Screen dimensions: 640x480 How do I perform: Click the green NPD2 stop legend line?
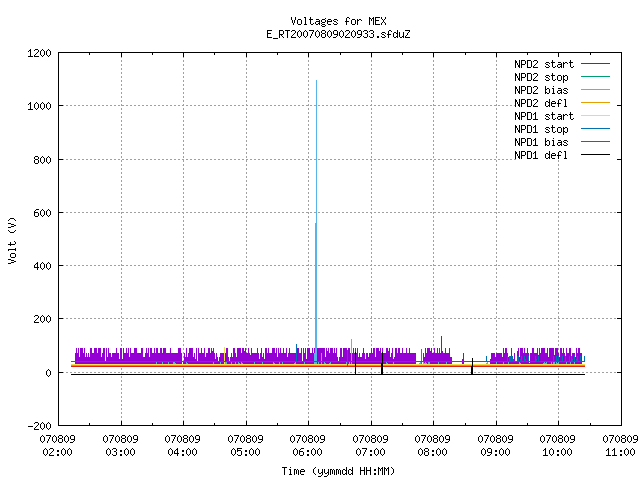click(x=596, y=77)
